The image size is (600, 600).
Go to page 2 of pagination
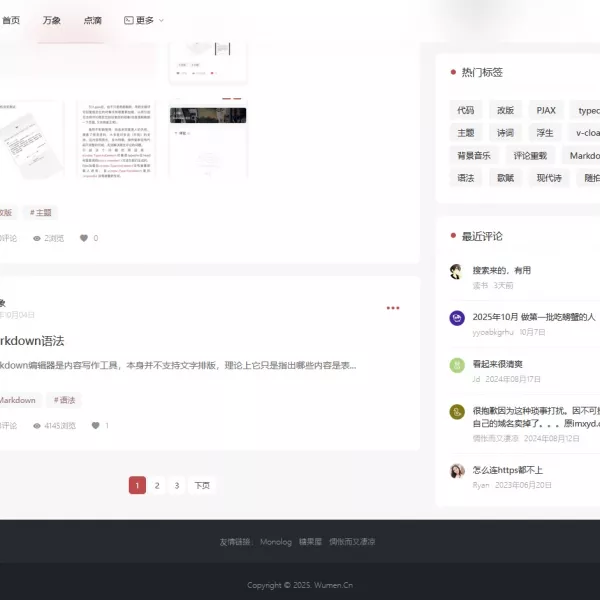coord(157,485)
